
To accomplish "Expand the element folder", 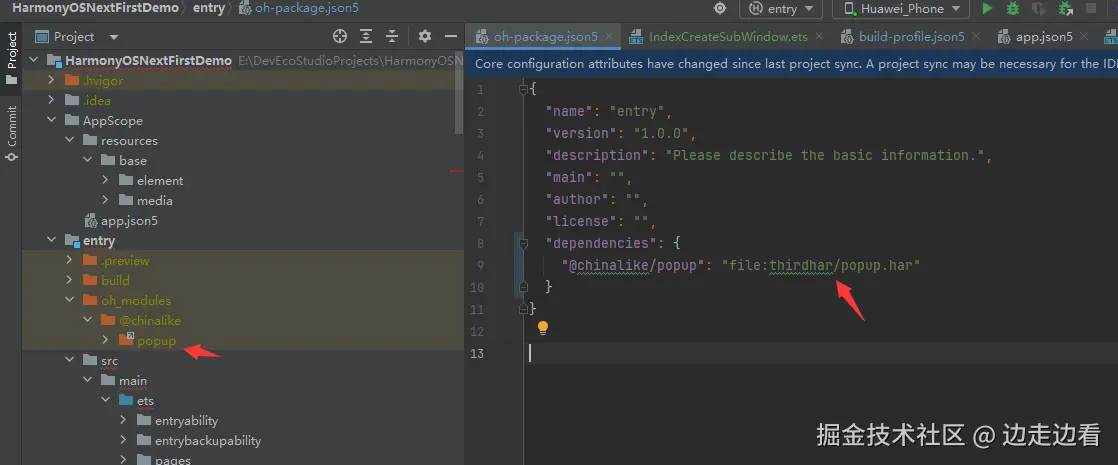I will (106, 180).
